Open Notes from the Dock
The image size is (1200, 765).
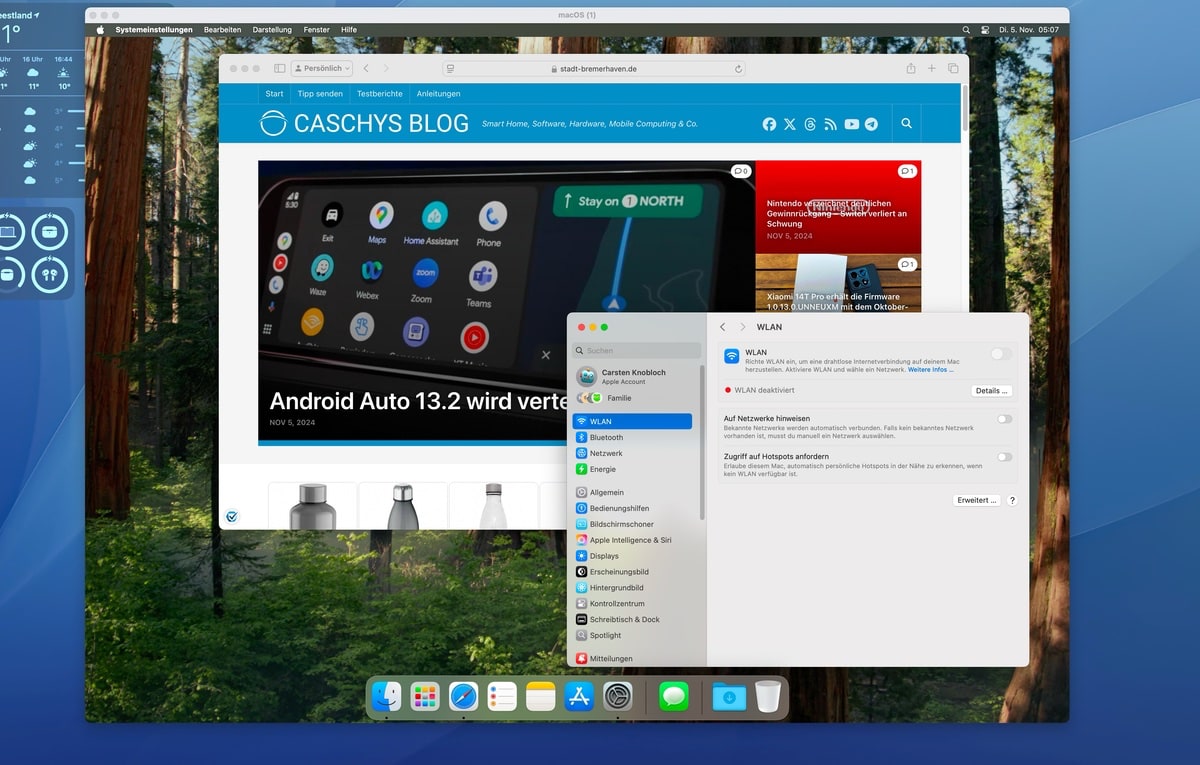[x=540, y=697]
